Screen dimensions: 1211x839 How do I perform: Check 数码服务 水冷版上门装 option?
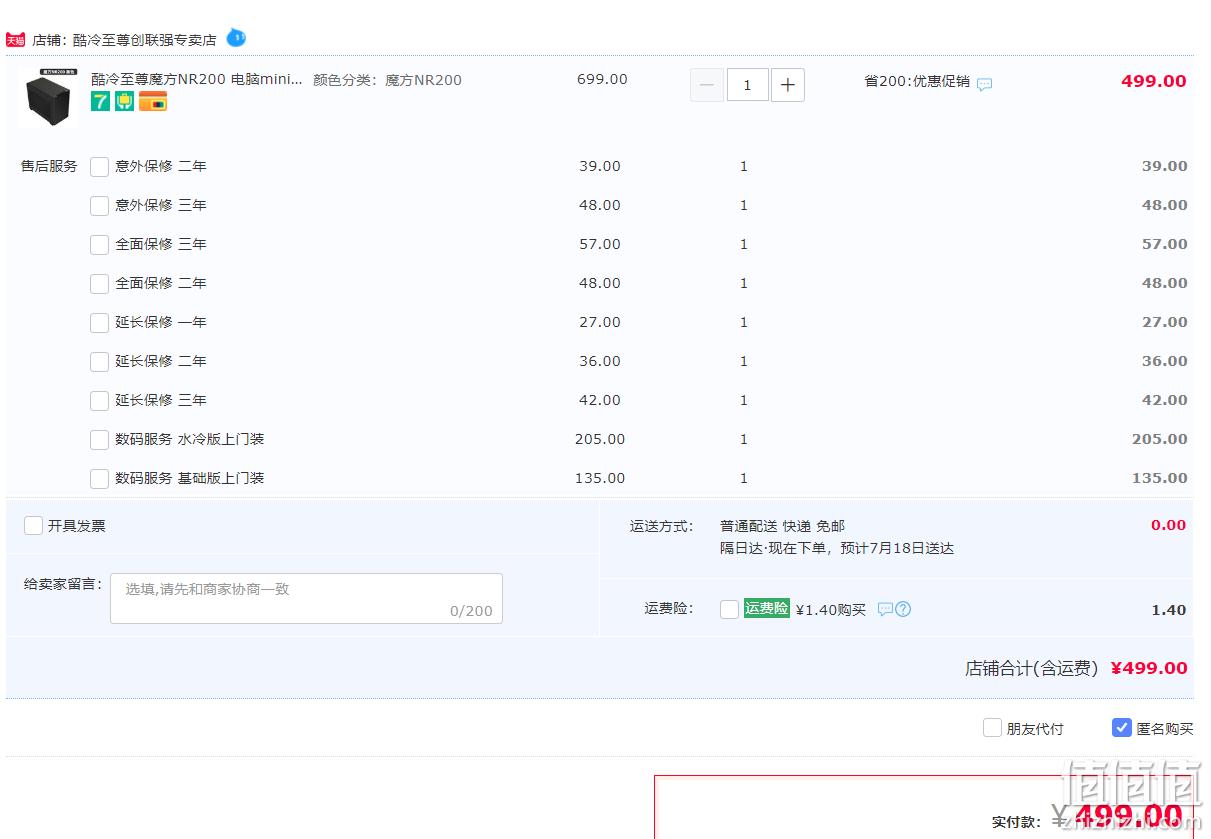coord(99,440)
